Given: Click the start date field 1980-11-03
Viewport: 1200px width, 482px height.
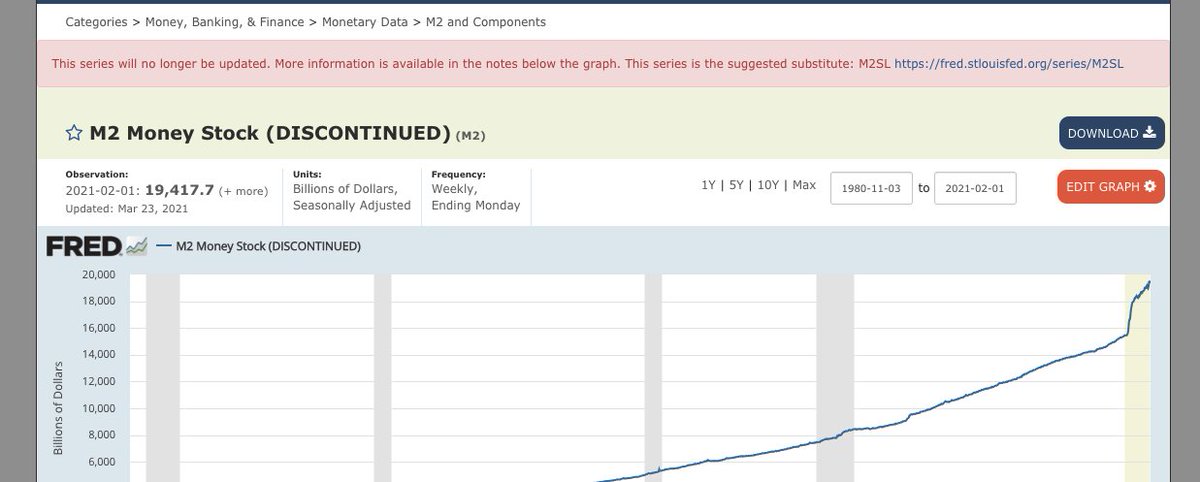Looking at the screenshot, I should [x=872, y=187].
